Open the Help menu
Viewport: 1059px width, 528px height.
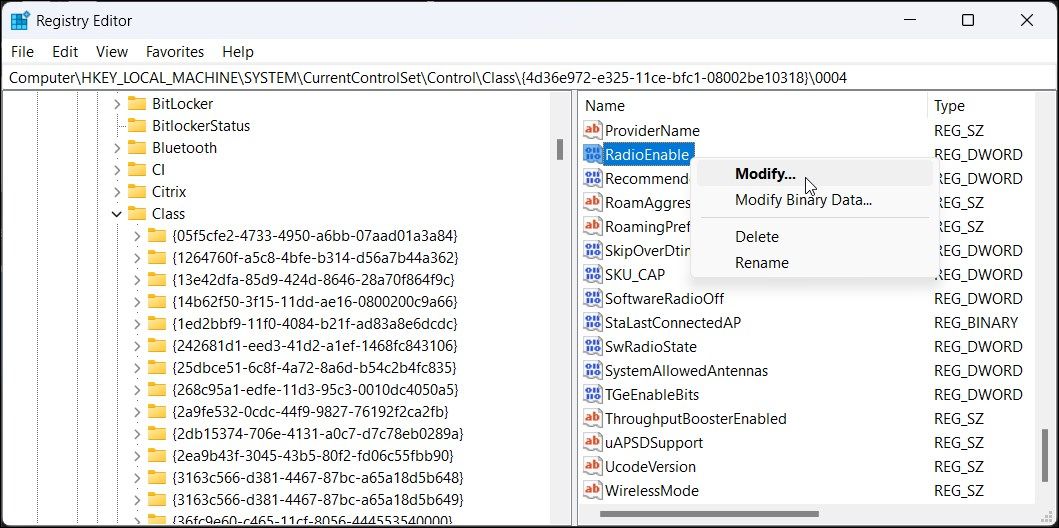pos(238,52)
